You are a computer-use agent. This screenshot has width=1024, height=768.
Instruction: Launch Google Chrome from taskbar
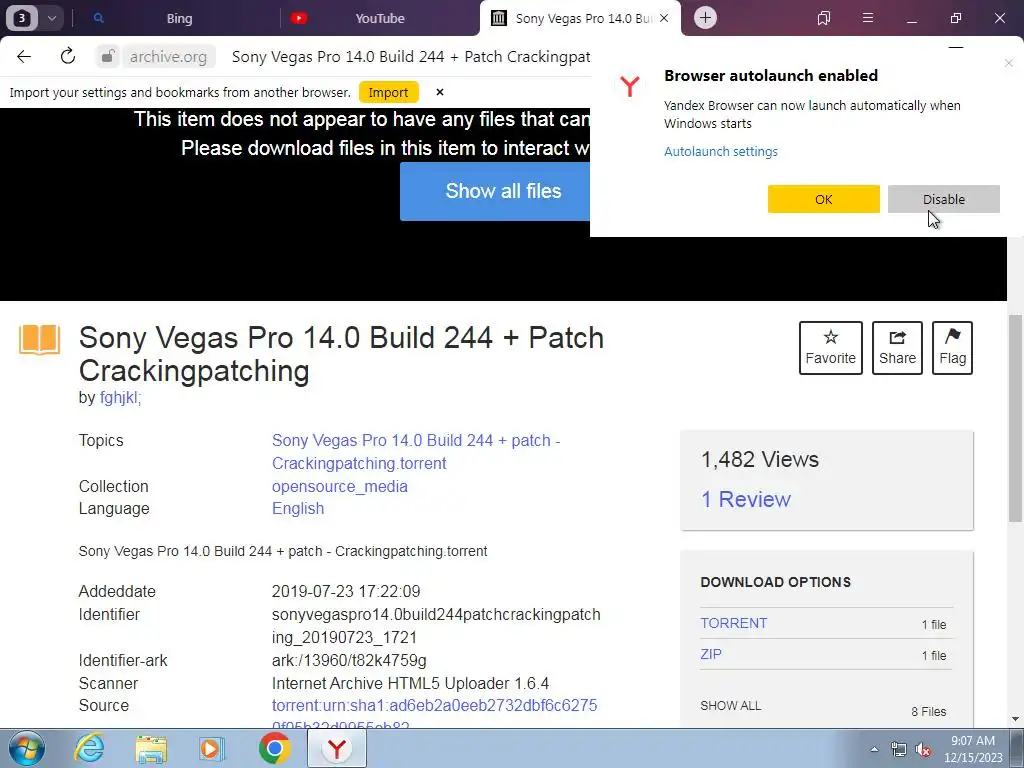pyautogui.click(x=274, y=748)
